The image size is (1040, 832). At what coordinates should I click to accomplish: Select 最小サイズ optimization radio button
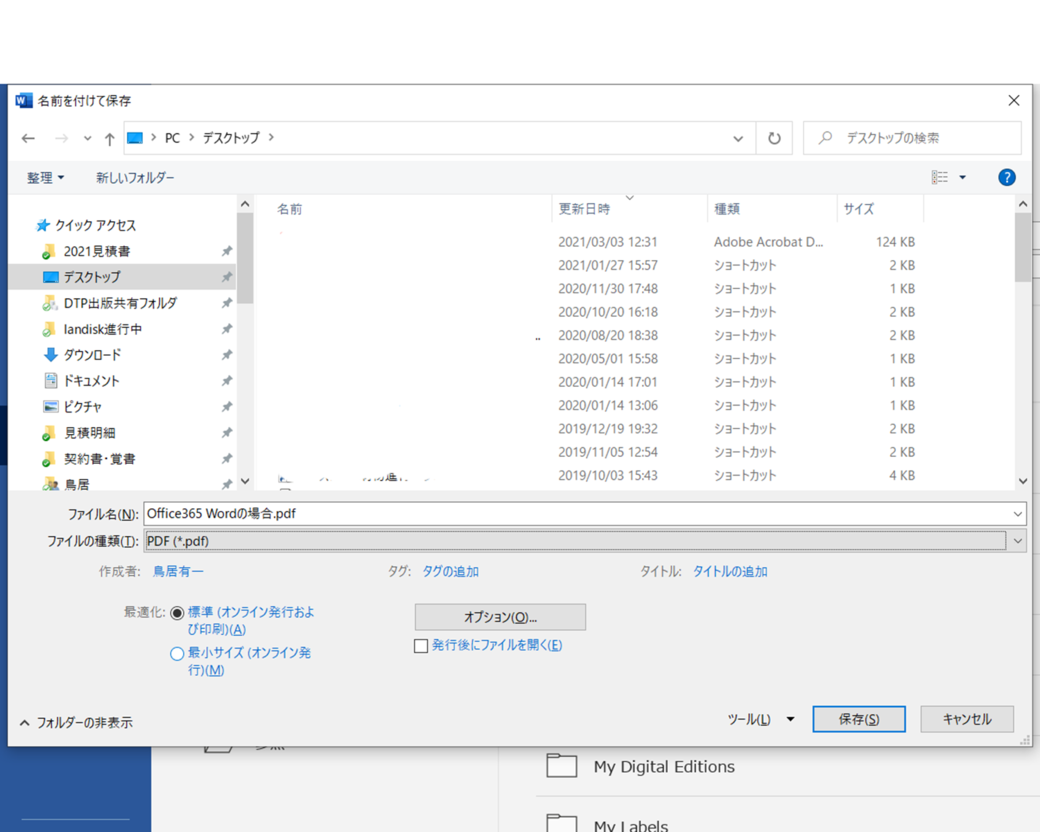177,654
